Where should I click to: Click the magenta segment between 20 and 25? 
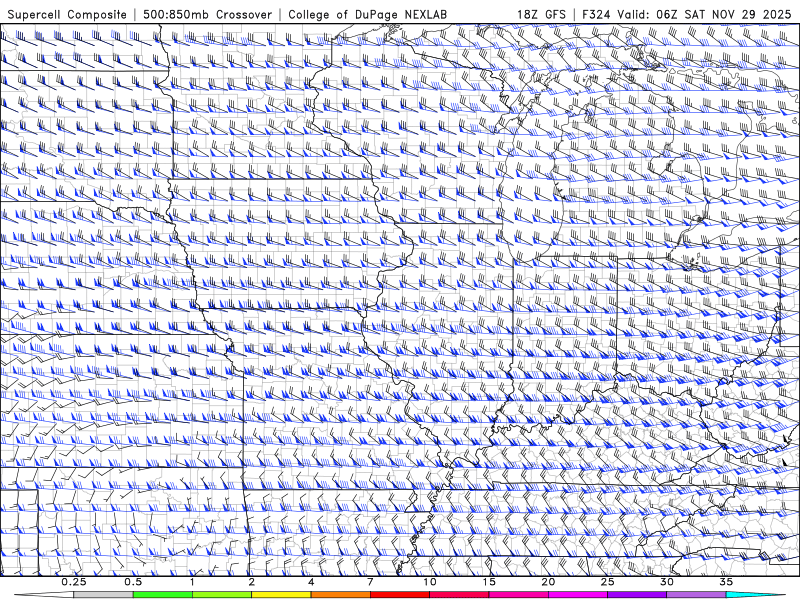(x=578, y=595)
